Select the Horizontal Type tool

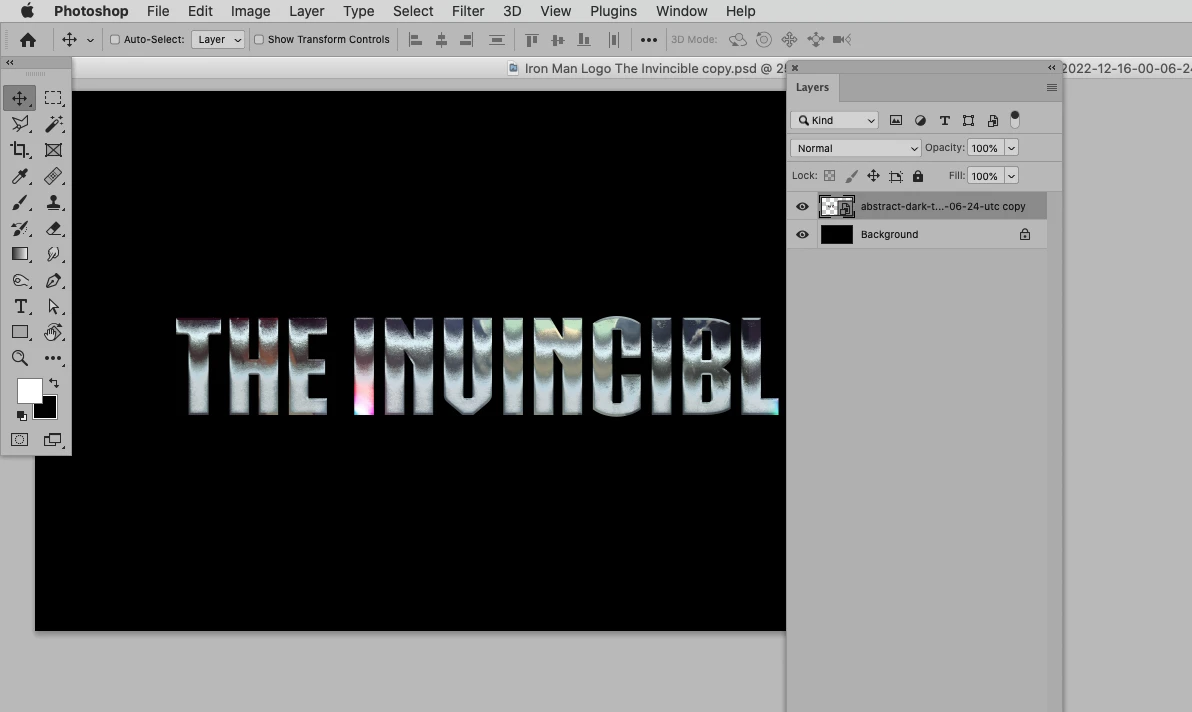click(20, 306)
